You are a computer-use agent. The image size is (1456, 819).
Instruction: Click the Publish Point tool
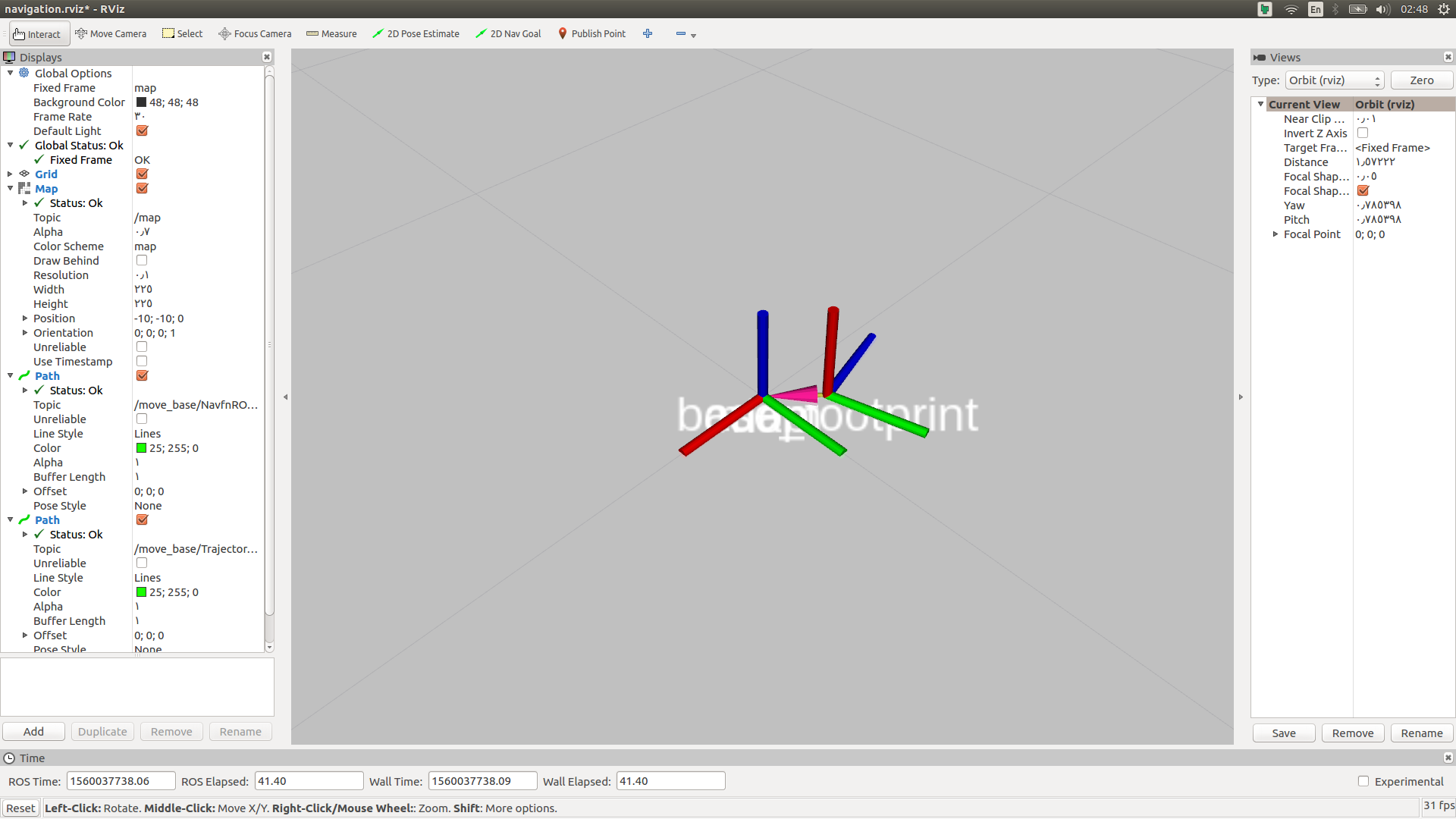(x=591, y=33)
